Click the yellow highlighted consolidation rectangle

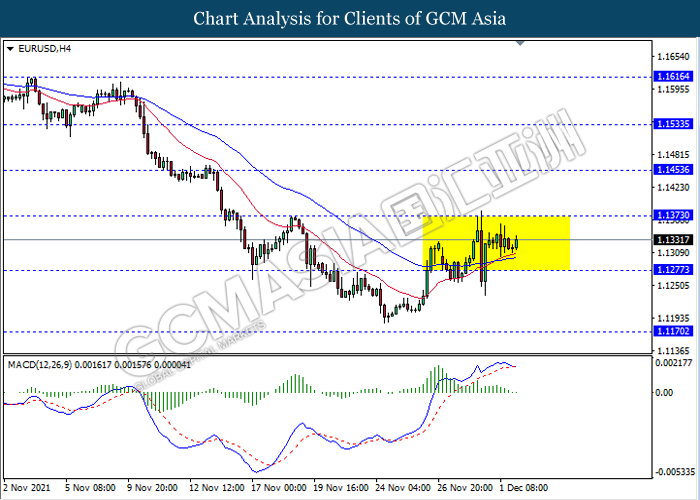pyautogui.click(x=496, y=243)
